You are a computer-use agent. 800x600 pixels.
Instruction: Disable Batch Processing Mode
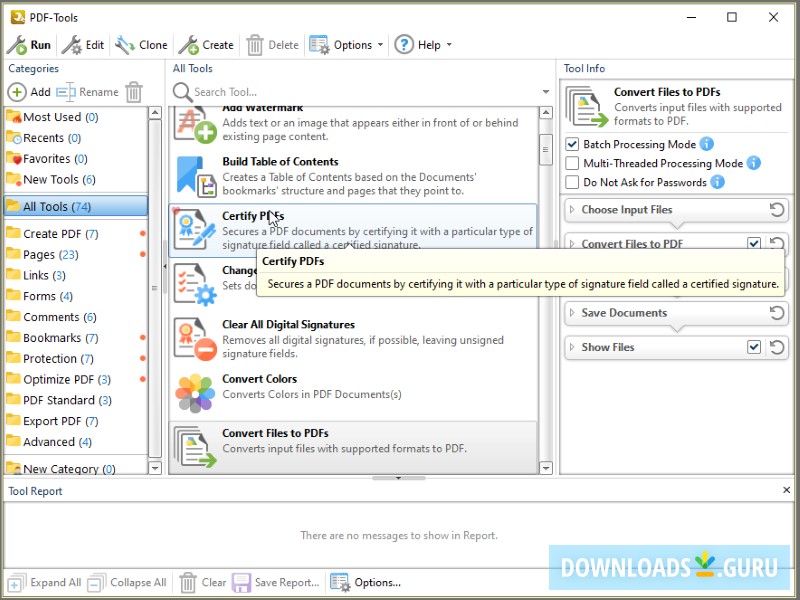click(571, 144)
